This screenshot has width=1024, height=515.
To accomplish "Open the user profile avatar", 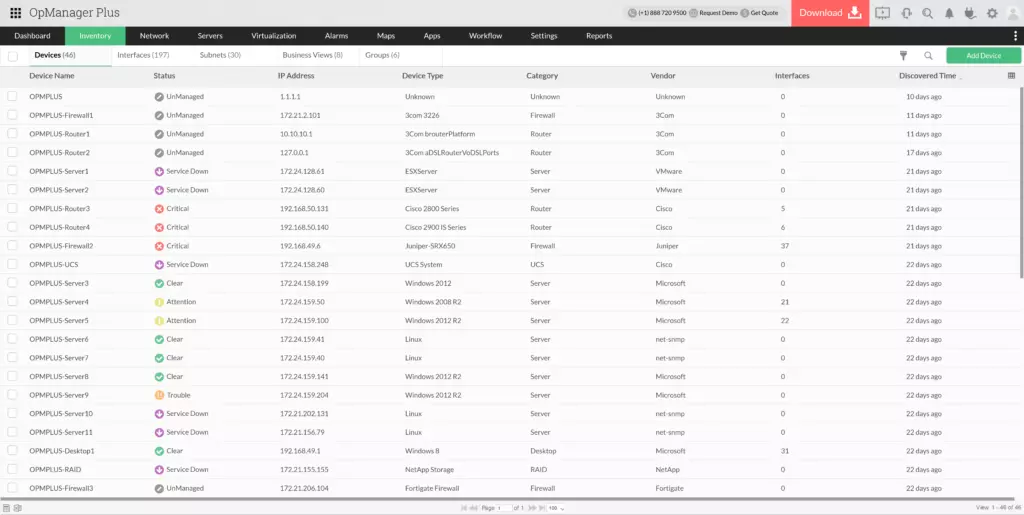I will (1013, 13).
